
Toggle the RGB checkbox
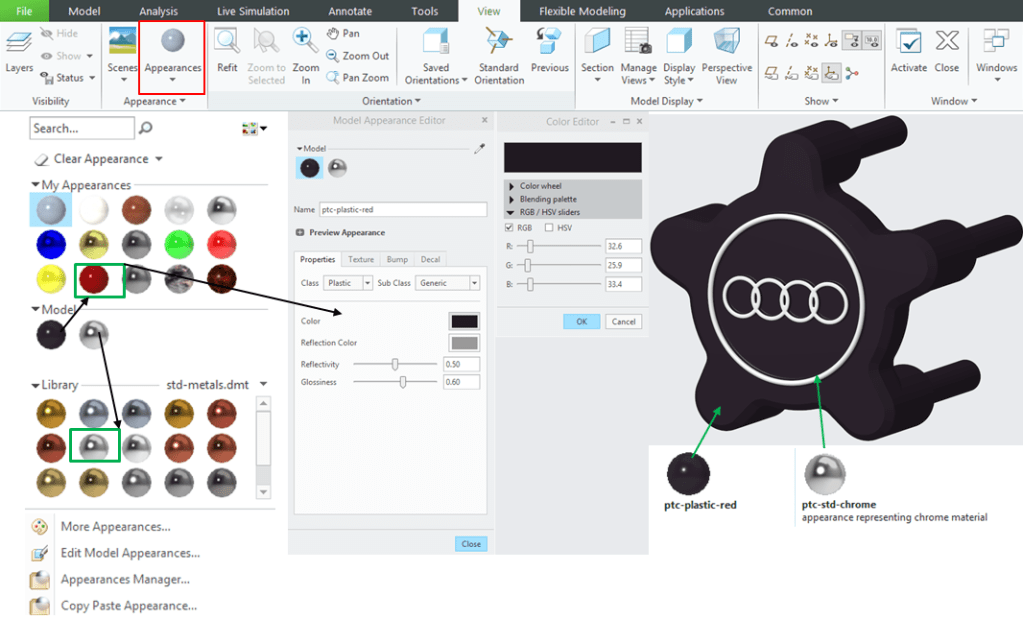coord(510,228)
